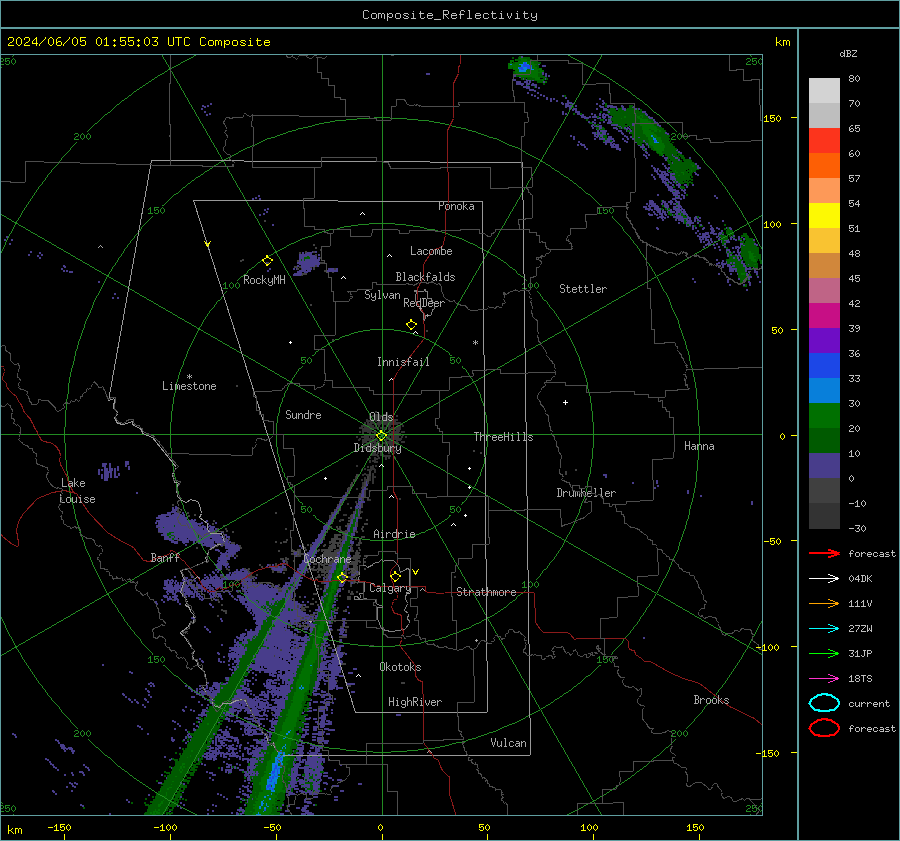Click the RedDeer city label

tap(424, 303)
